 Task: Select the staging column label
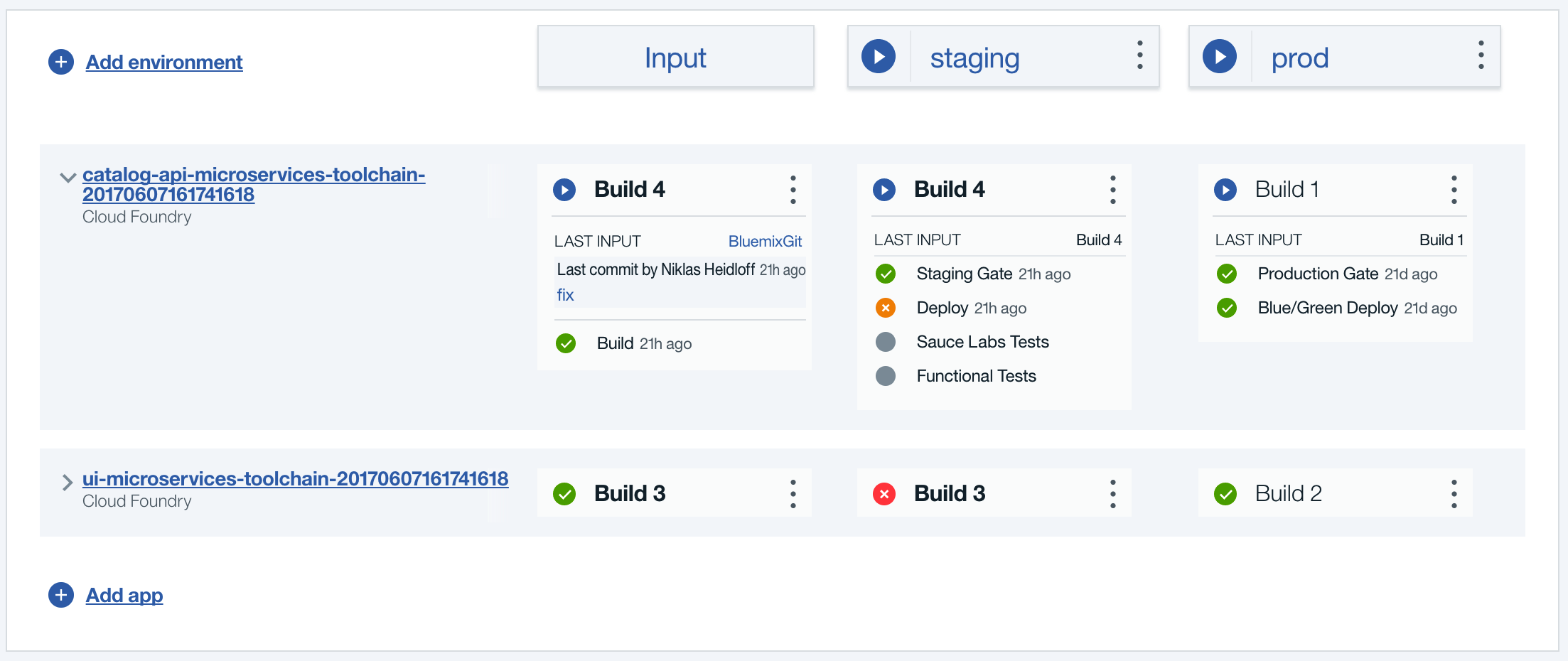click(974, 58)
